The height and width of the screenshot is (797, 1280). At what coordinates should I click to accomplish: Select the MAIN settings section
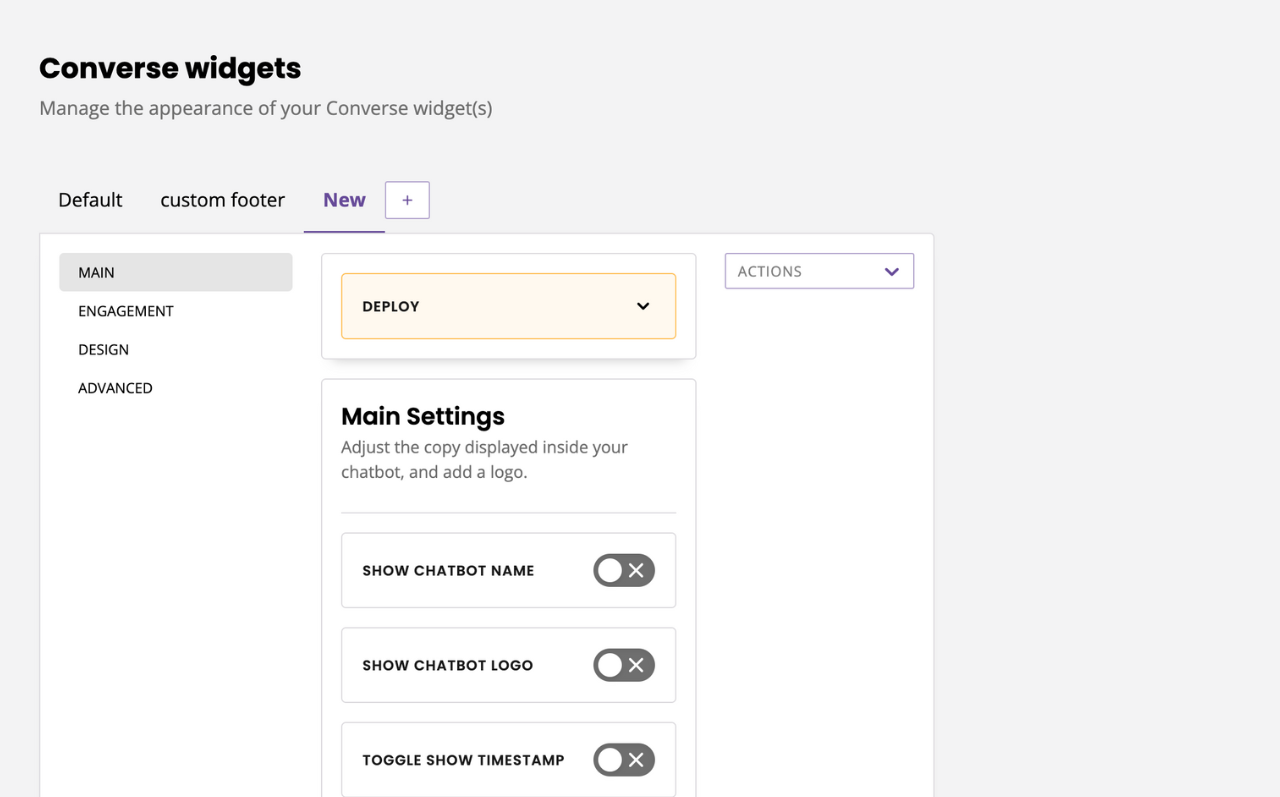pyautogui.click(x=96, y=271)
